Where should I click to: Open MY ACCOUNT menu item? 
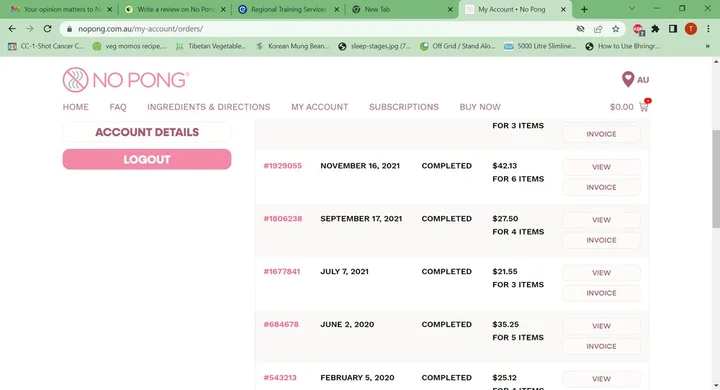pos(320,107)
